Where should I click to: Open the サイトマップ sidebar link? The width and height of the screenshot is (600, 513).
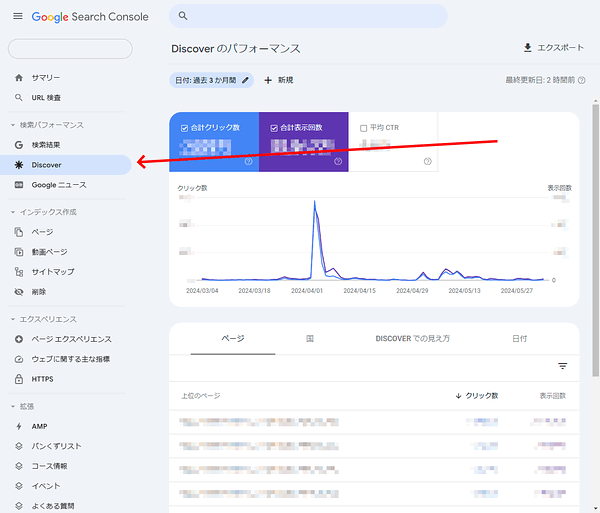66,272
